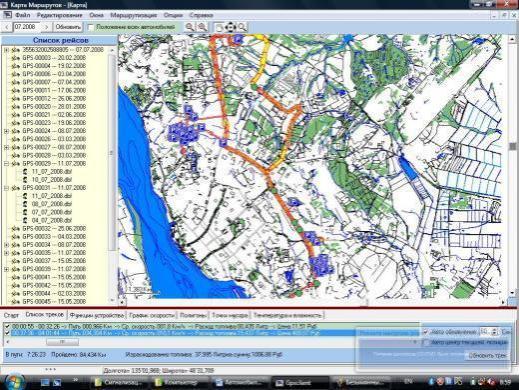Screen dimensions: 519x390
Task: Select the hand pointer tool in toolbar
Action: [219, 27]
